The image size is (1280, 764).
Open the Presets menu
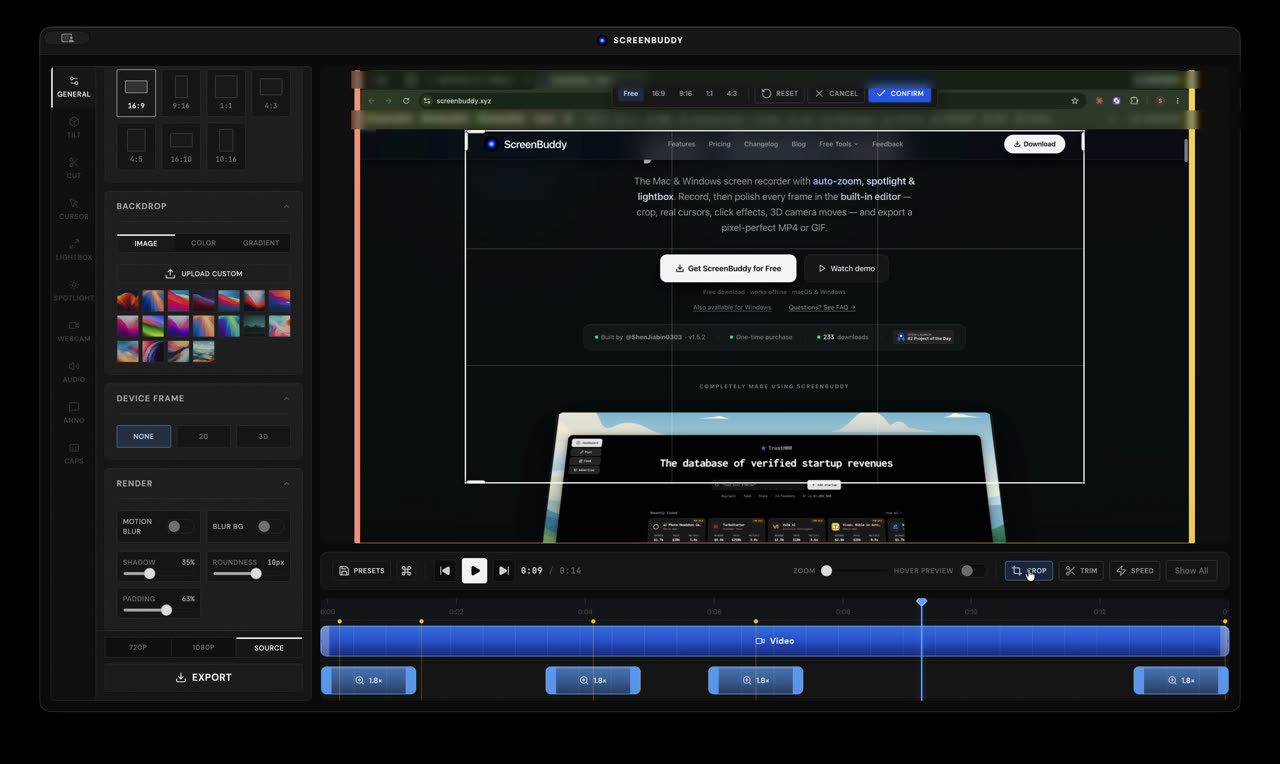(361, 571)
